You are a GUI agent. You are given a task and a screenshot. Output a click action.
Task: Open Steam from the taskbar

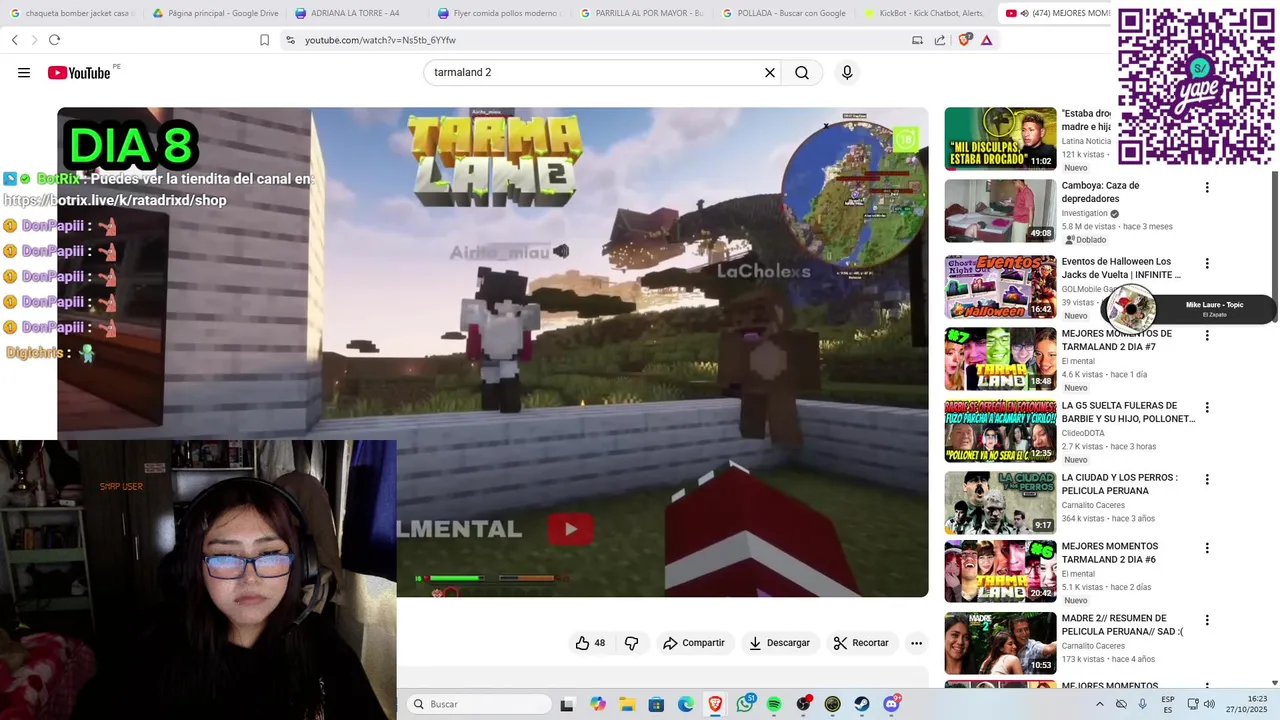point(862,704)
